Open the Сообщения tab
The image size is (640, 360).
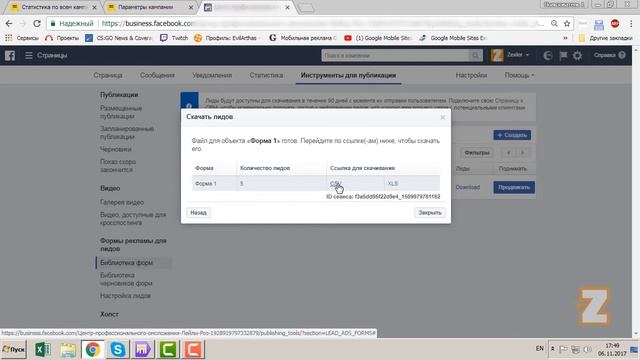pyautogui.click(x=157, y=75)
